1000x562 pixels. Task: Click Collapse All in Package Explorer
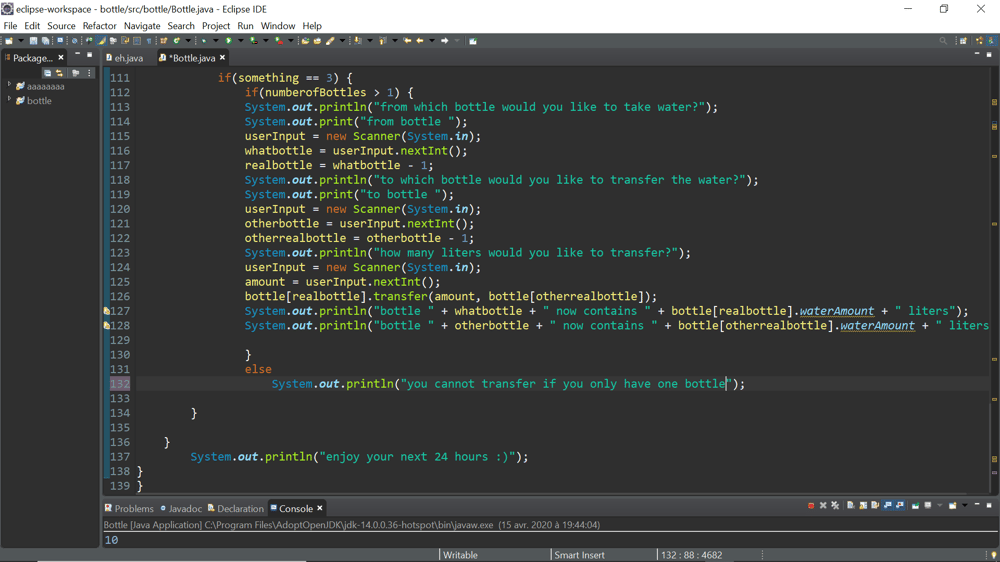[x=47, y=73]
